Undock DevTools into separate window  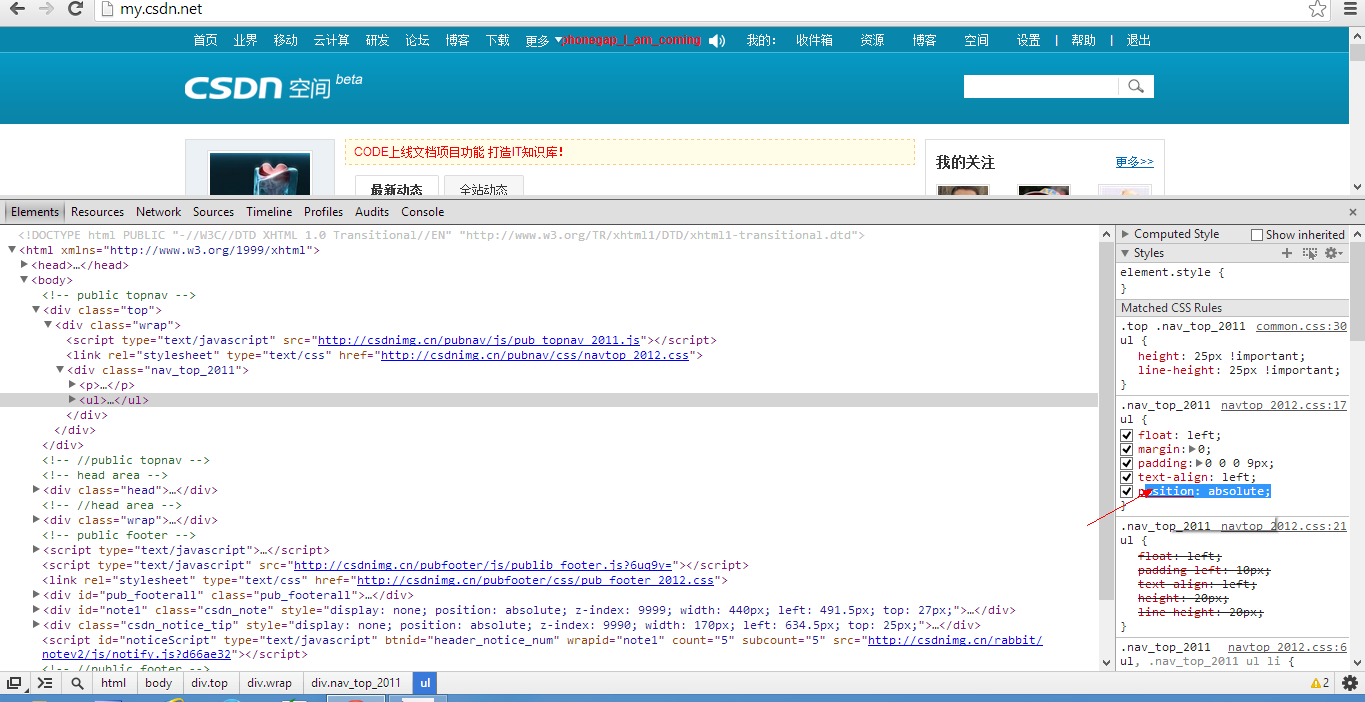[14, 683]
